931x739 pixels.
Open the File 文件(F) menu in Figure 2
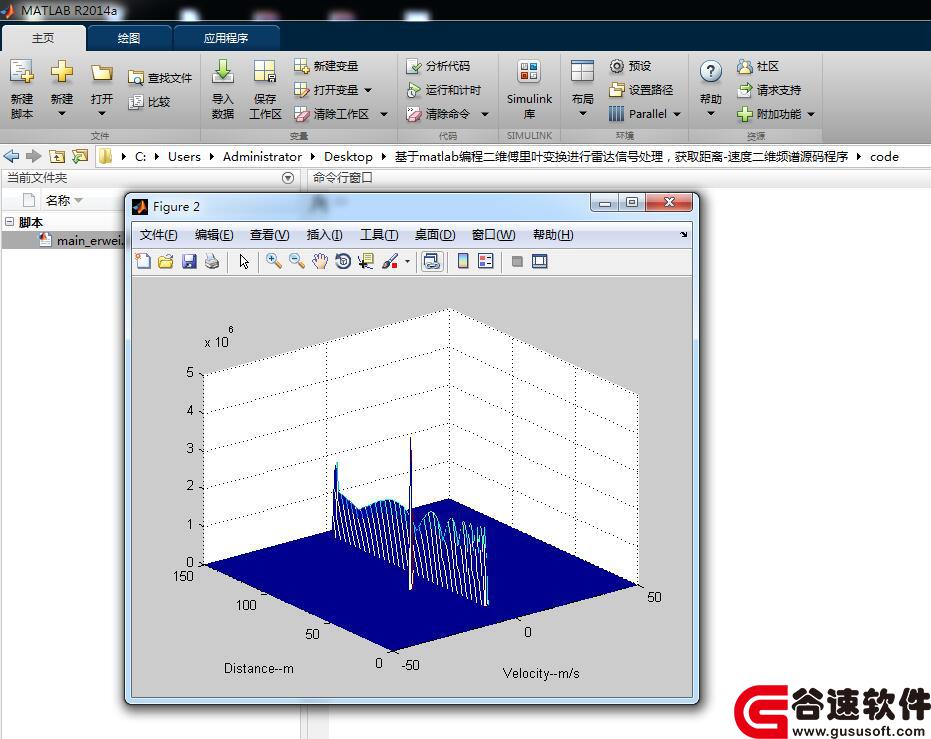[159, 235]
